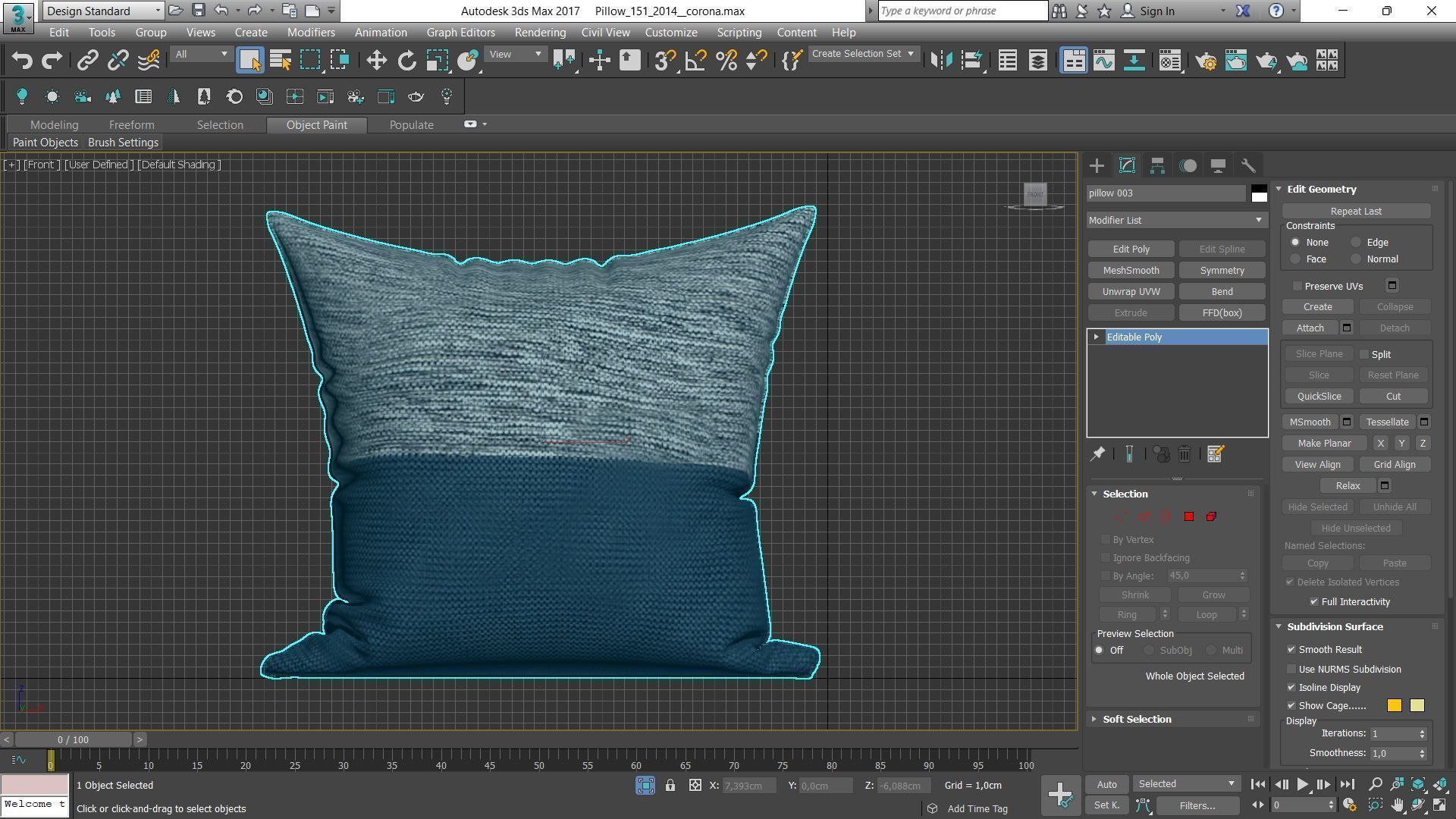Screen dimensions: 1456x819
Task: Open the Brush Settings ribbon panel
Action: (123, 143)
